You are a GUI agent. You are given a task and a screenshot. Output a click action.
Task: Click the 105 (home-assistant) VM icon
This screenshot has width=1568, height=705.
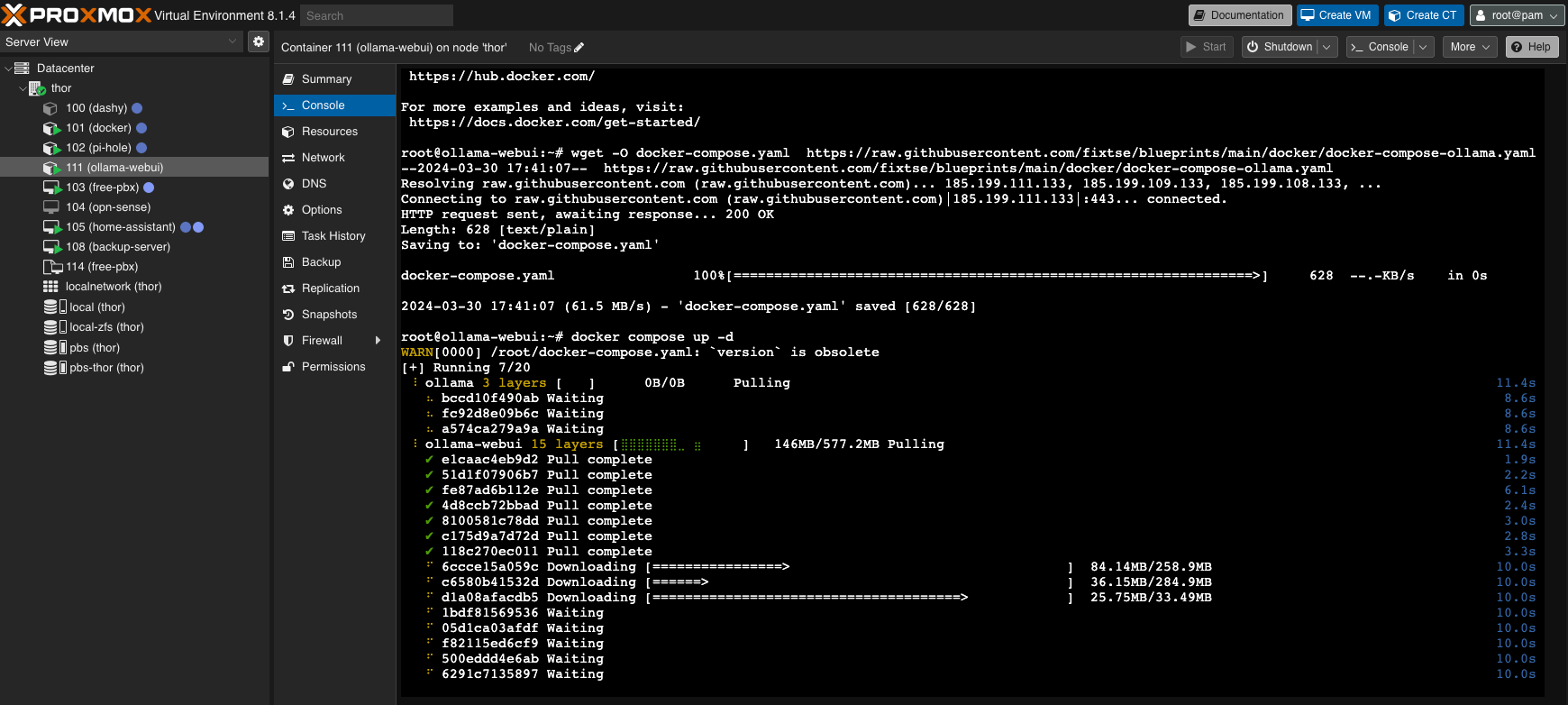51,227
